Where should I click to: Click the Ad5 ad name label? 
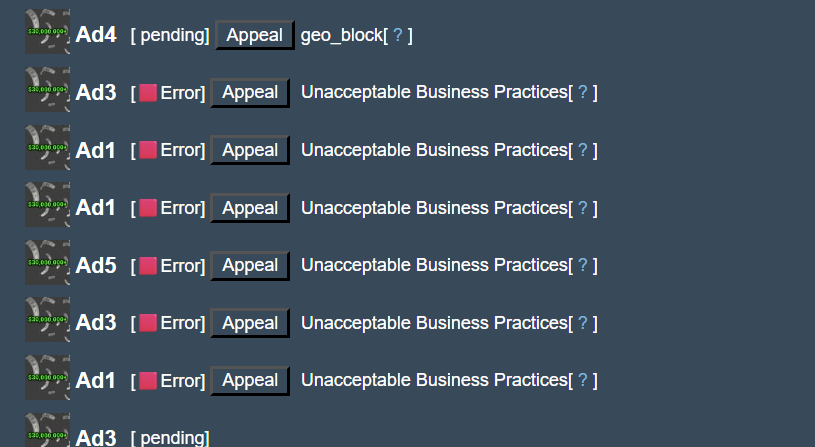[x=96, y=266]
